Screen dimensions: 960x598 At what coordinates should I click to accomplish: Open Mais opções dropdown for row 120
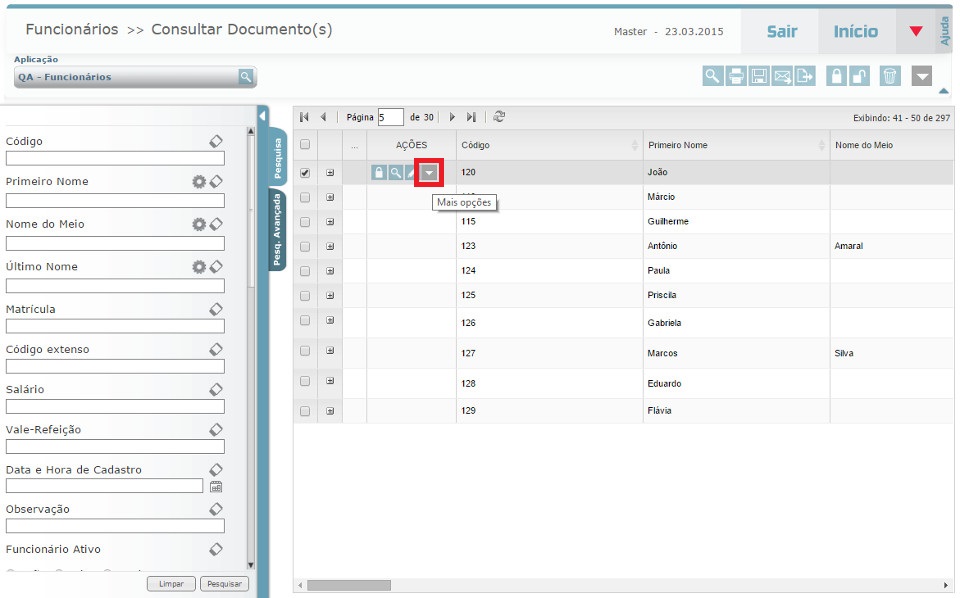click(x=429, y=173)
